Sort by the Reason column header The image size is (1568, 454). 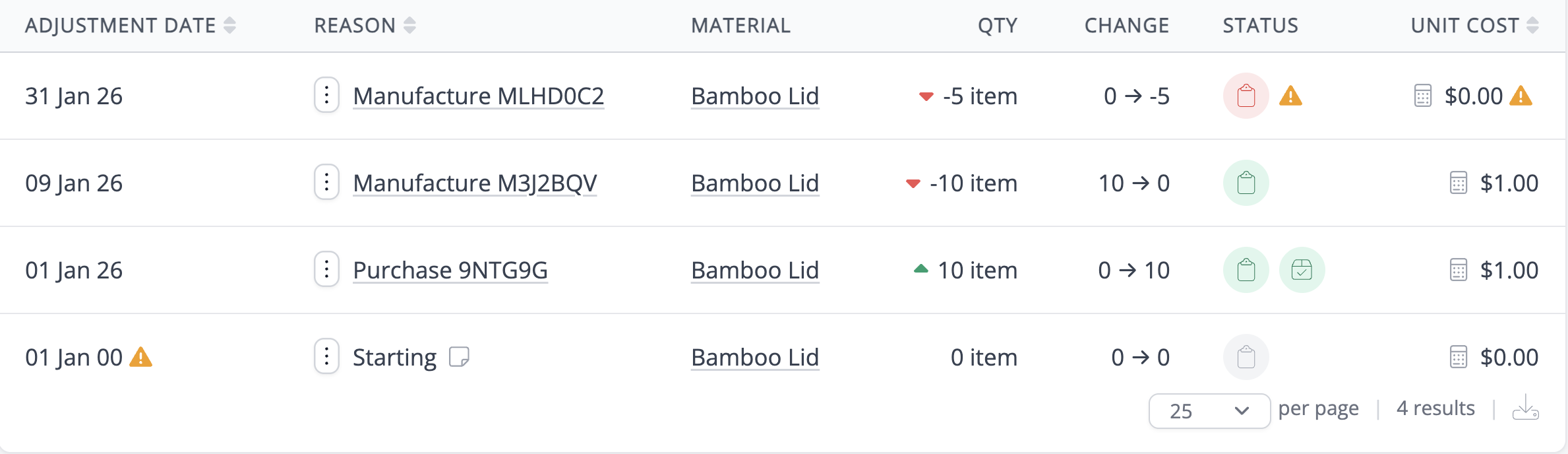pyautogui.click(x=365, y=25)
